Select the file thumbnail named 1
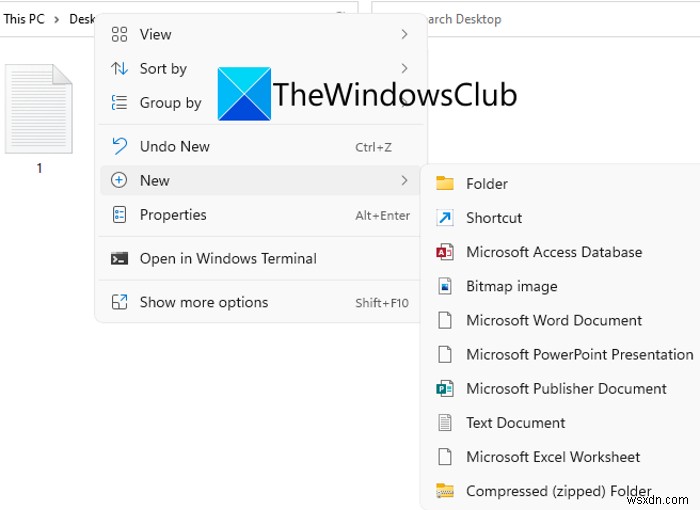This screenshot has height=510, width=700. coord(39,109)
